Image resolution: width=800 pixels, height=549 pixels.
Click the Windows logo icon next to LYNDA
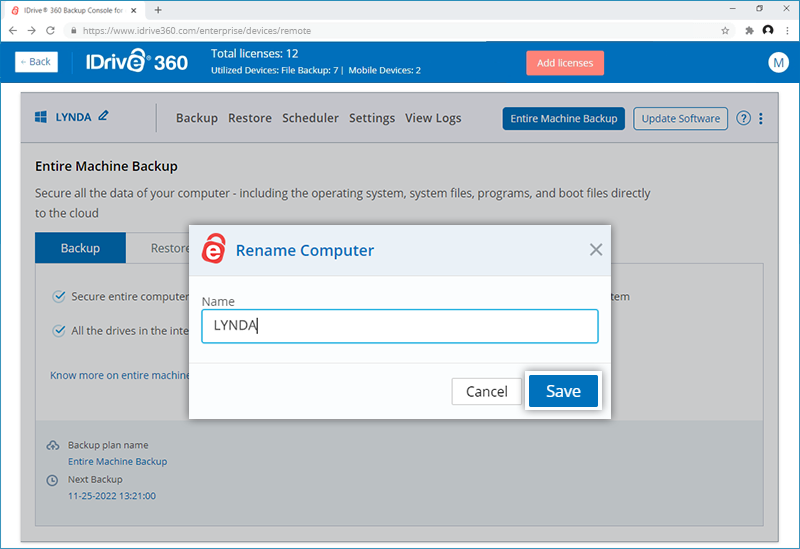[x=41, y=117]
